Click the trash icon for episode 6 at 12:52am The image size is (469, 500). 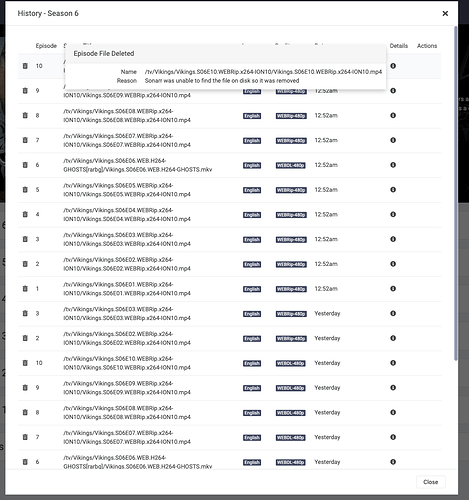[x=25, y=165]
